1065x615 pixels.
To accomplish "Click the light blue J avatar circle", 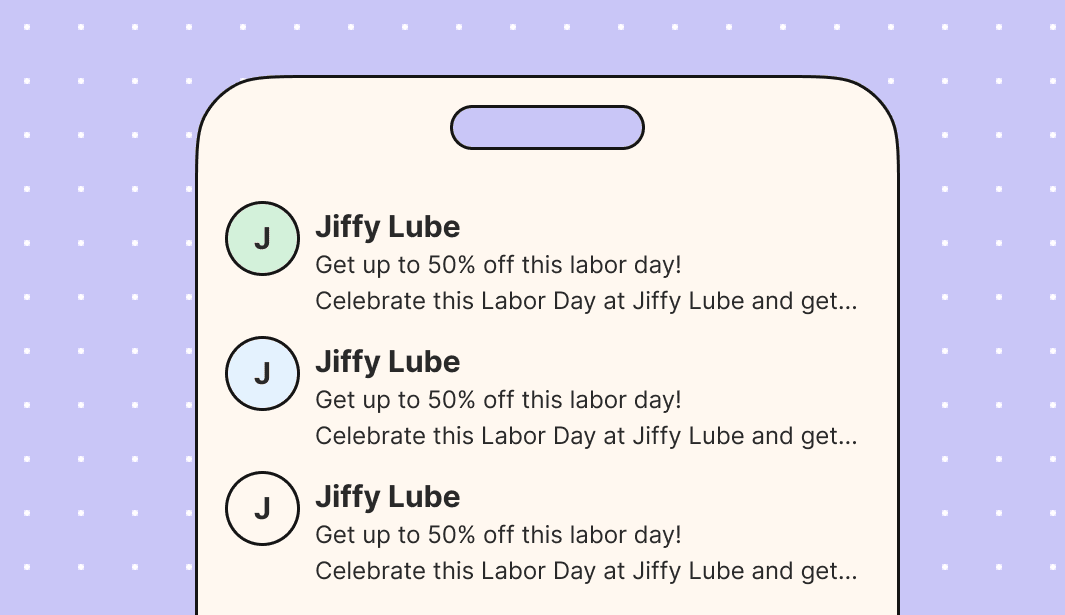I will 262,374.
